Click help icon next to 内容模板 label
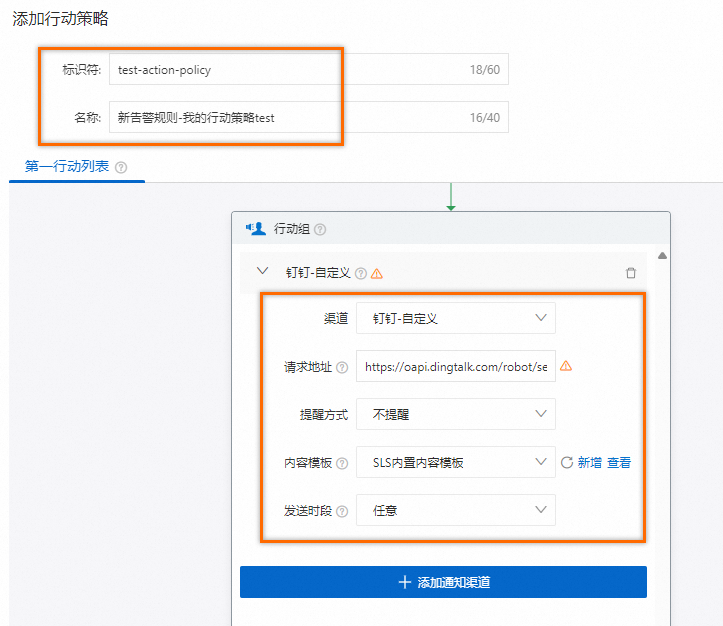The image size is (723, 626). tap(342, 463)
